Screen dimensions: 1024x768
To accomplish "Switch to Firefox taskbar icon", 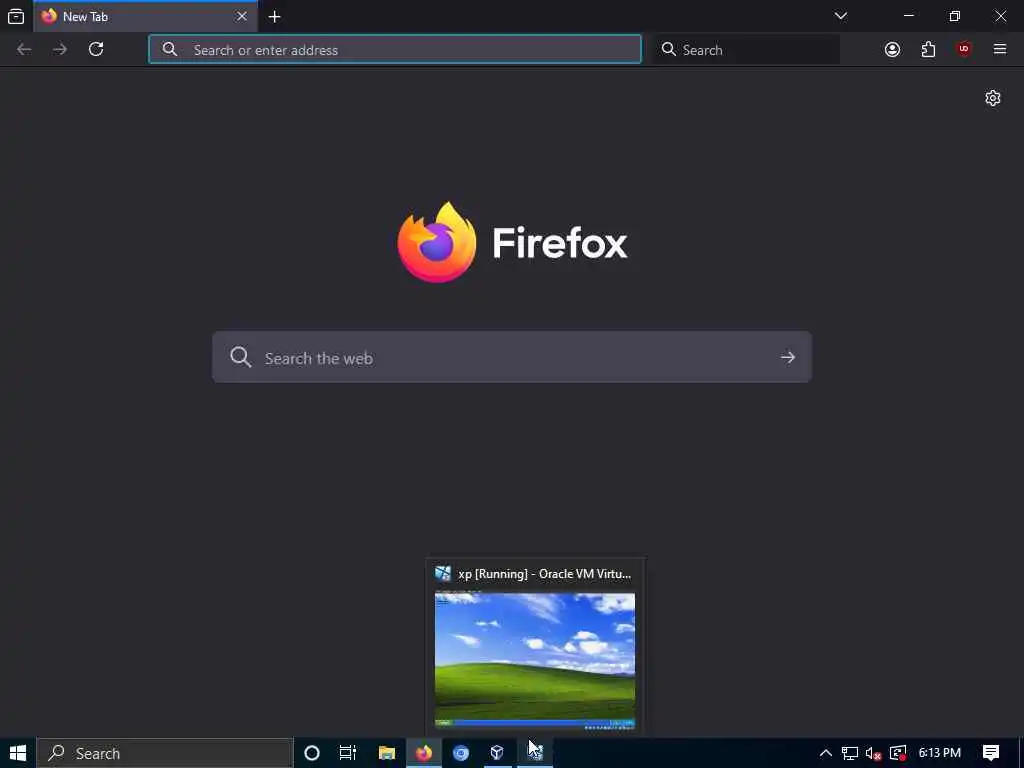I will [x=424, y=753].
